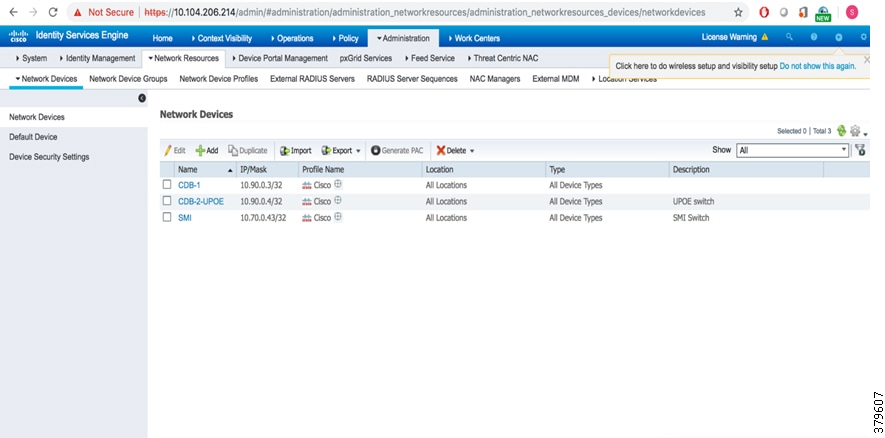This screenshot has height=438, width=885.
Task: Open search magnifier in ISE header
Action: pyautogui.click(x=790, y=37)
